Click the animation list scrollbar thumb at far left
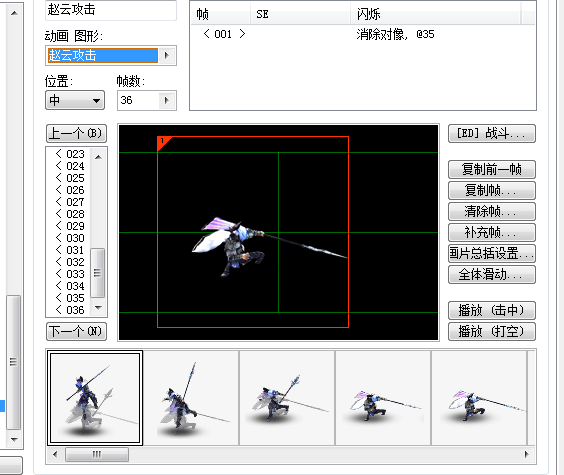 pyautogui.click(x=14, y=362)
